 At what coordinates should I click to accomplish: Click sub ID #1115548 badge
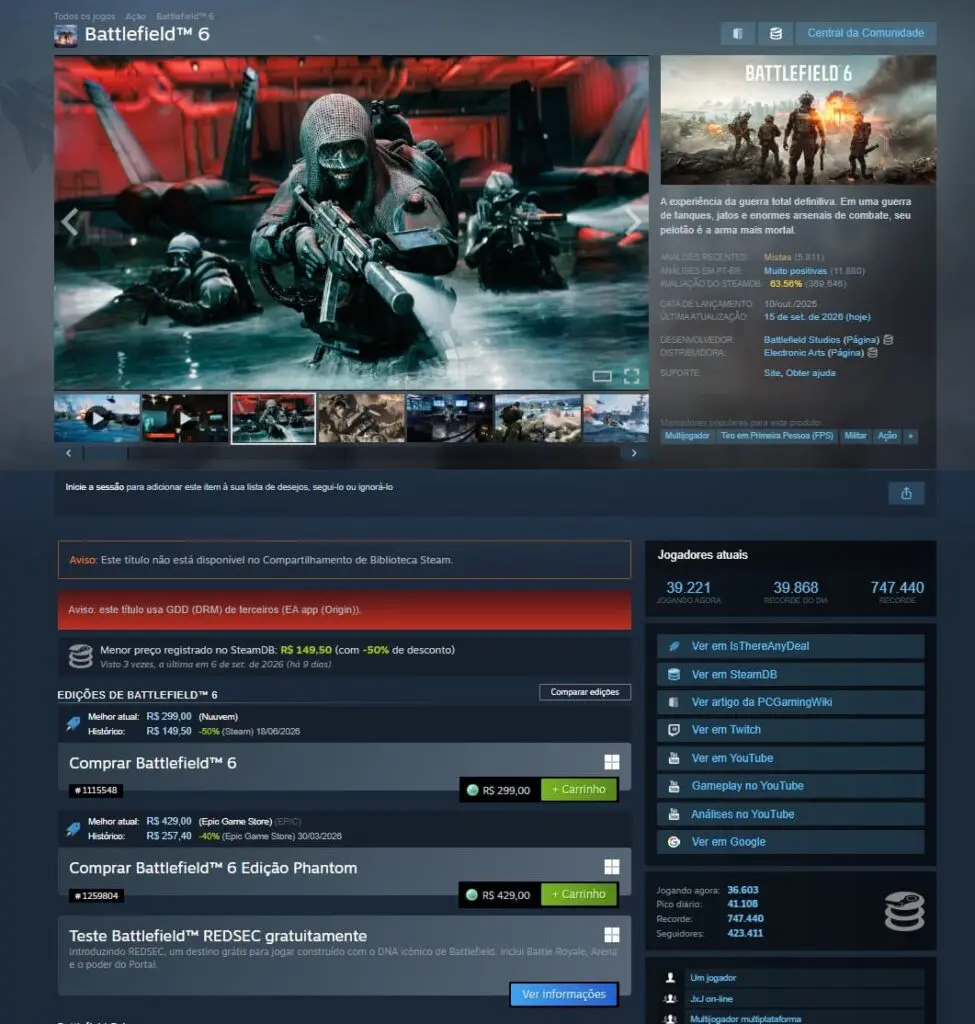(96, 790)
